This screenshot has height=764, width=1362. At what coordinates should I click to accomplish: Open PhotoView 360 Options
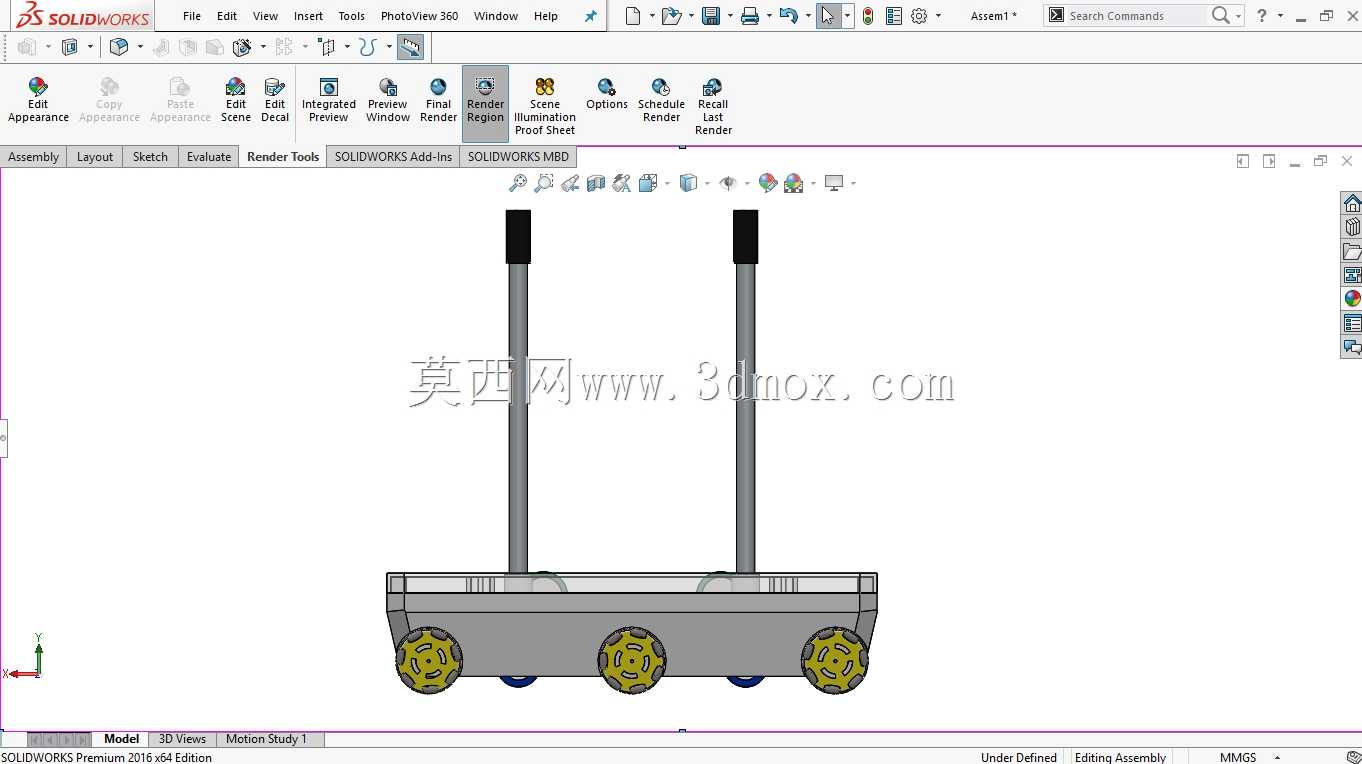pos(607,94)
